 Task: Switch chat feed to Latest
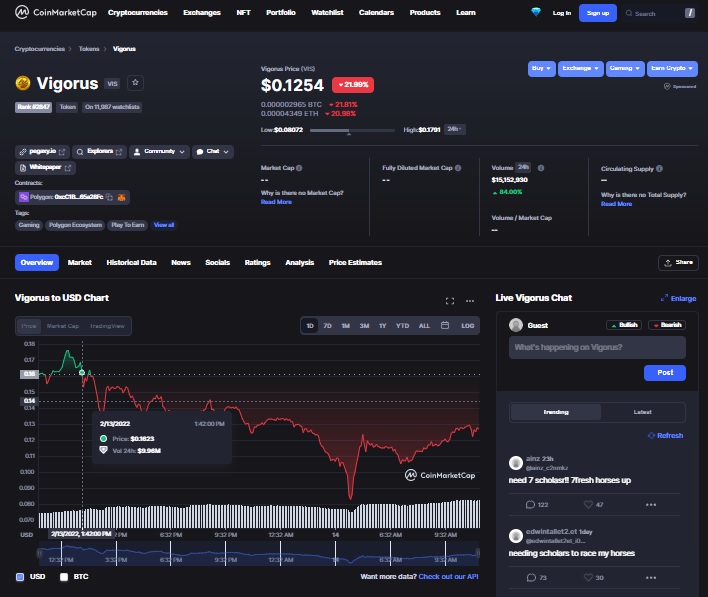pyautogui.click(x=643, y=412)
